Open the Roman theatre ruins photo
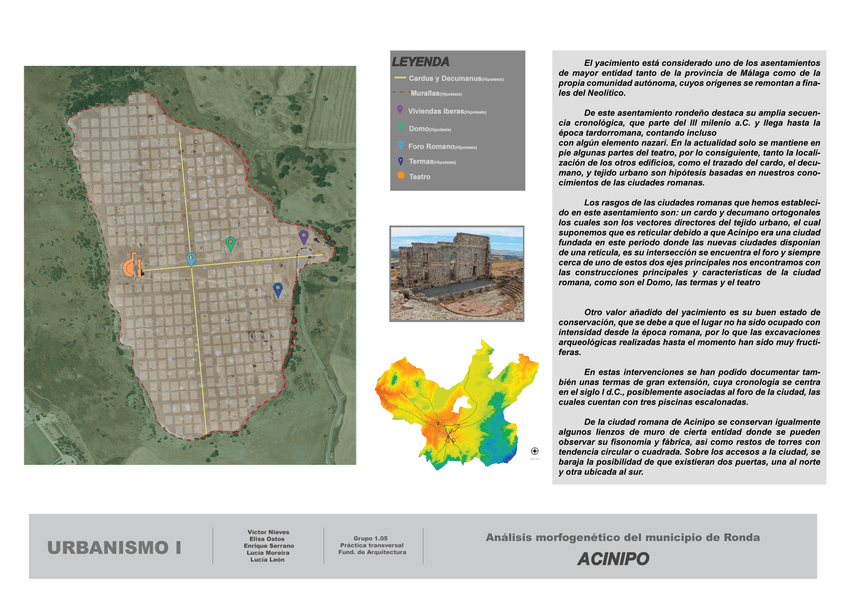The height and width of the screenshot is (600, 848). [x=456, y=272]
